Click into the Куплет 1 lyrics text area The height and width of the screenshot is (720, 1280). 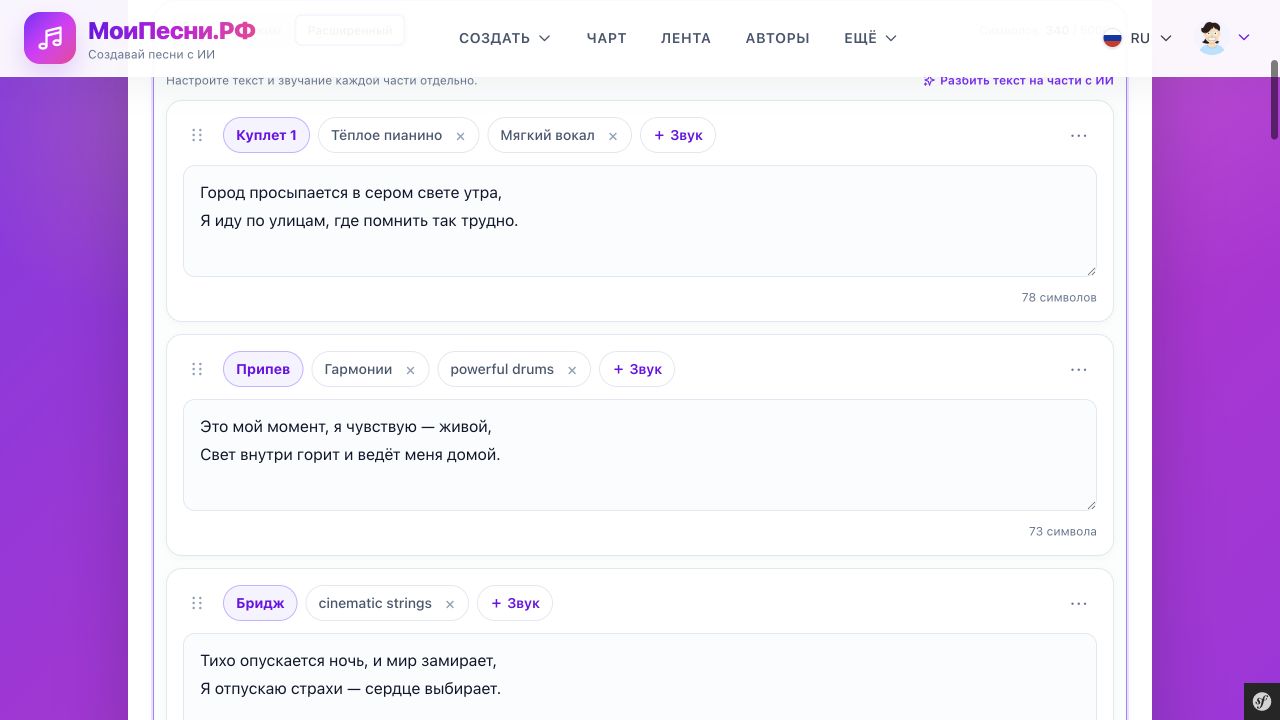(x=640, y=221)
